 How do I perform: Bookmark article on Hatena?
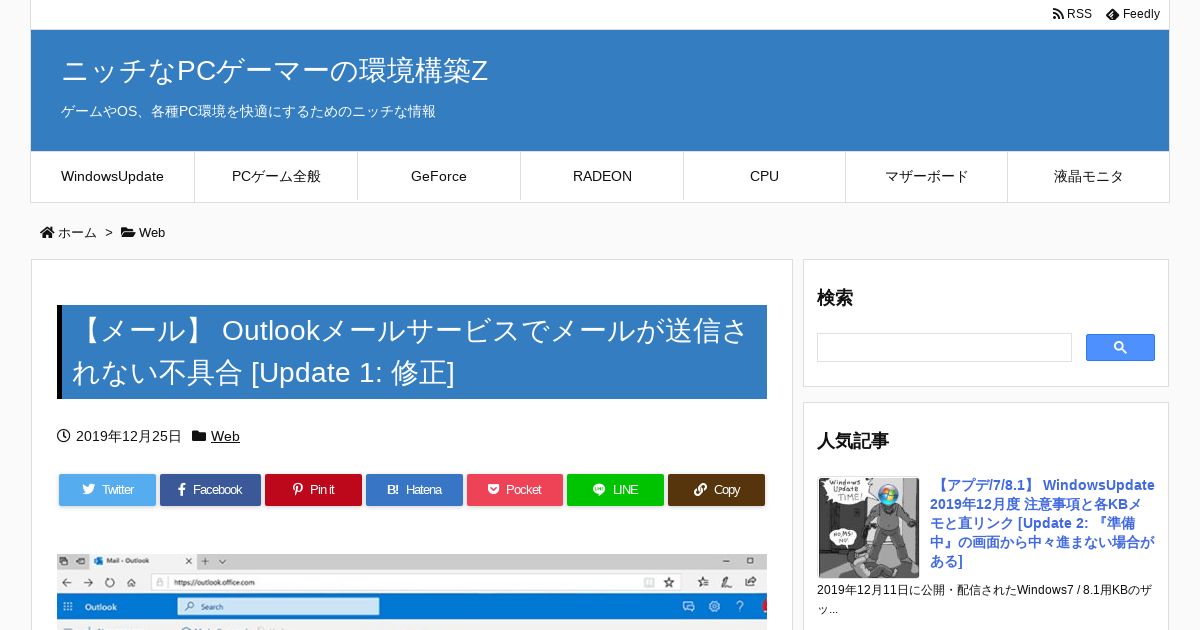[414, 490]
